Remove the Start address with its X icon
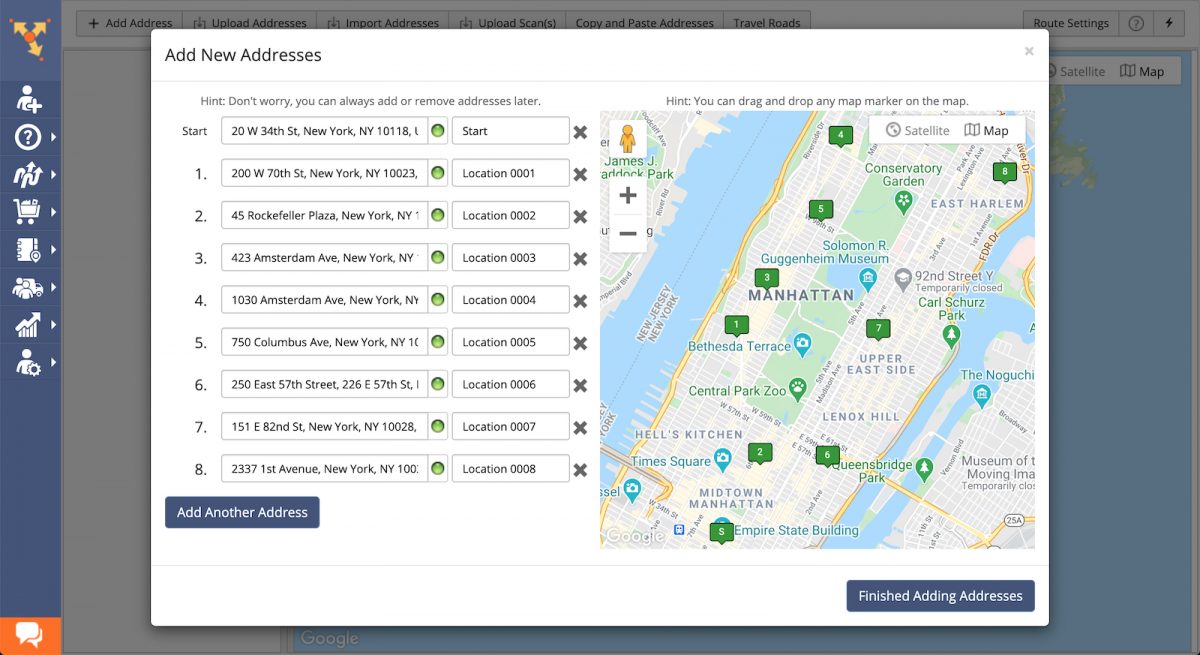 click(x=580, y=131)
